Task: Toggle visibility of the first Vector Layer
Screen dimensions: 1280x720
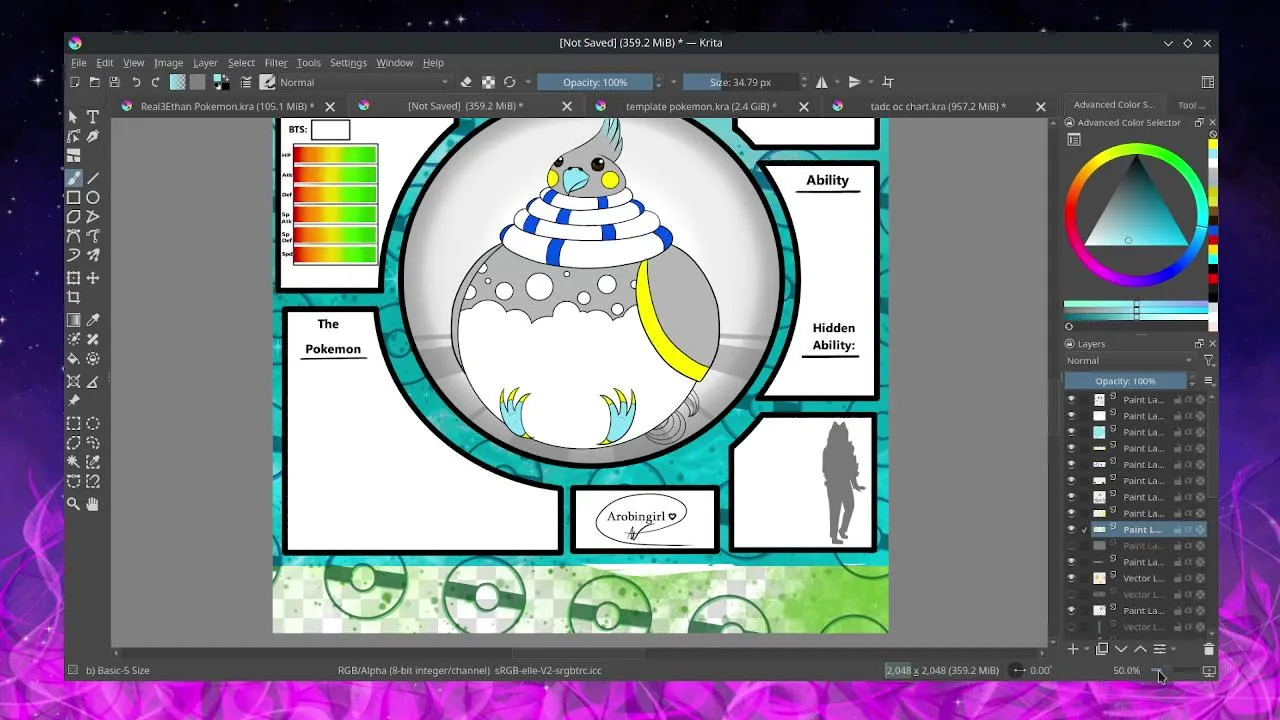Action: (x=1071, y=578)
